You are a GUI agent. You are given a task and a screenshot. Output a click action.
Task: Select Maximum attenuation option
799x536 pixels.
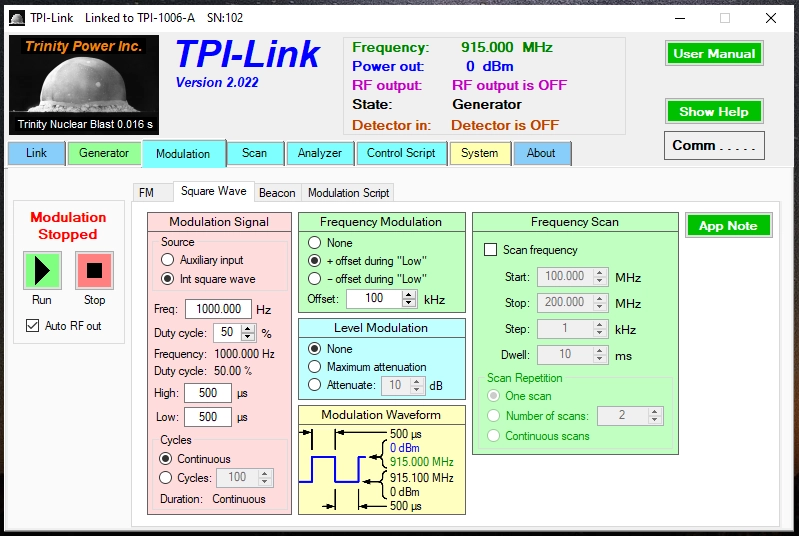(x=314, y=367)
